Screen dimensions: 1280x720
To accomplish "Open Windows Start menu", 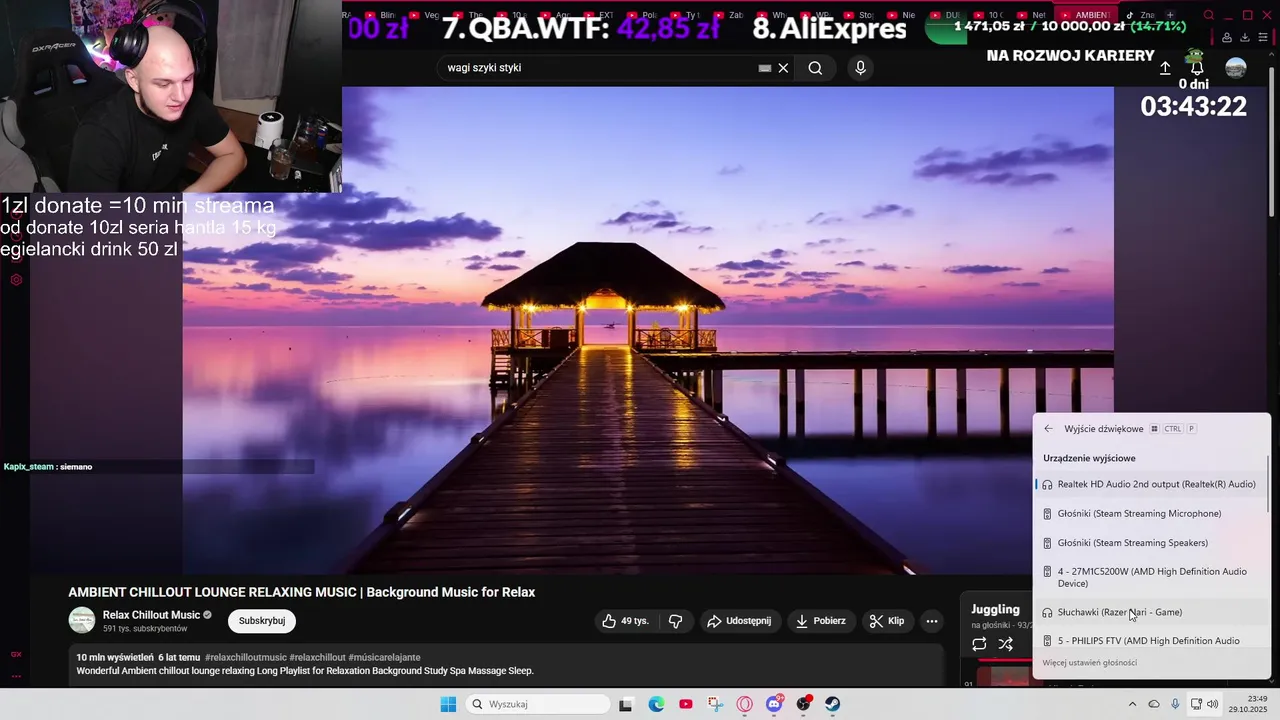I will tap(448, 704).
